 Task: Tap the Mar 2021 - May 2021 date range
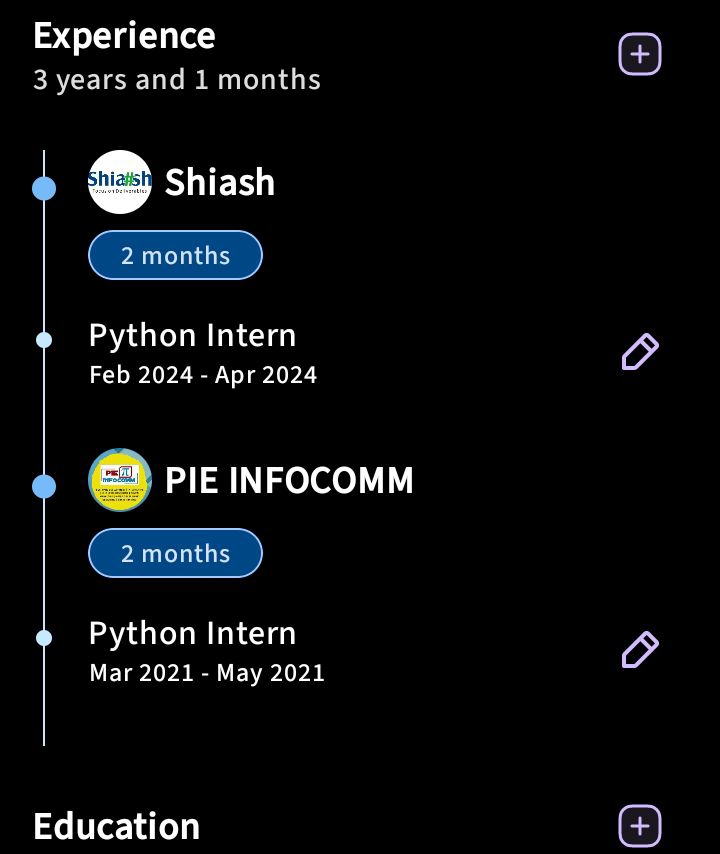click(207, 673)
